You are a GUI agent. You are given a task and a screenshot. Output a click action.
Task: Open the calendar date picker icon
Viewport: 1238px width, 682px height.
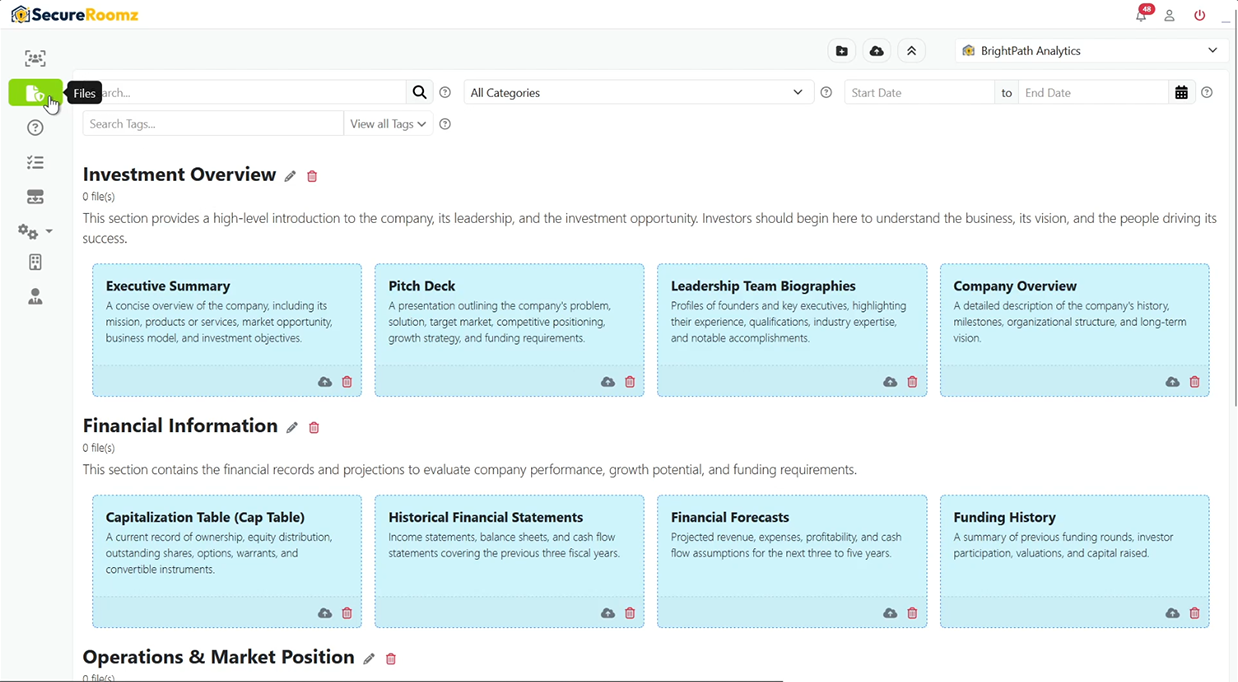(1182, 92)
